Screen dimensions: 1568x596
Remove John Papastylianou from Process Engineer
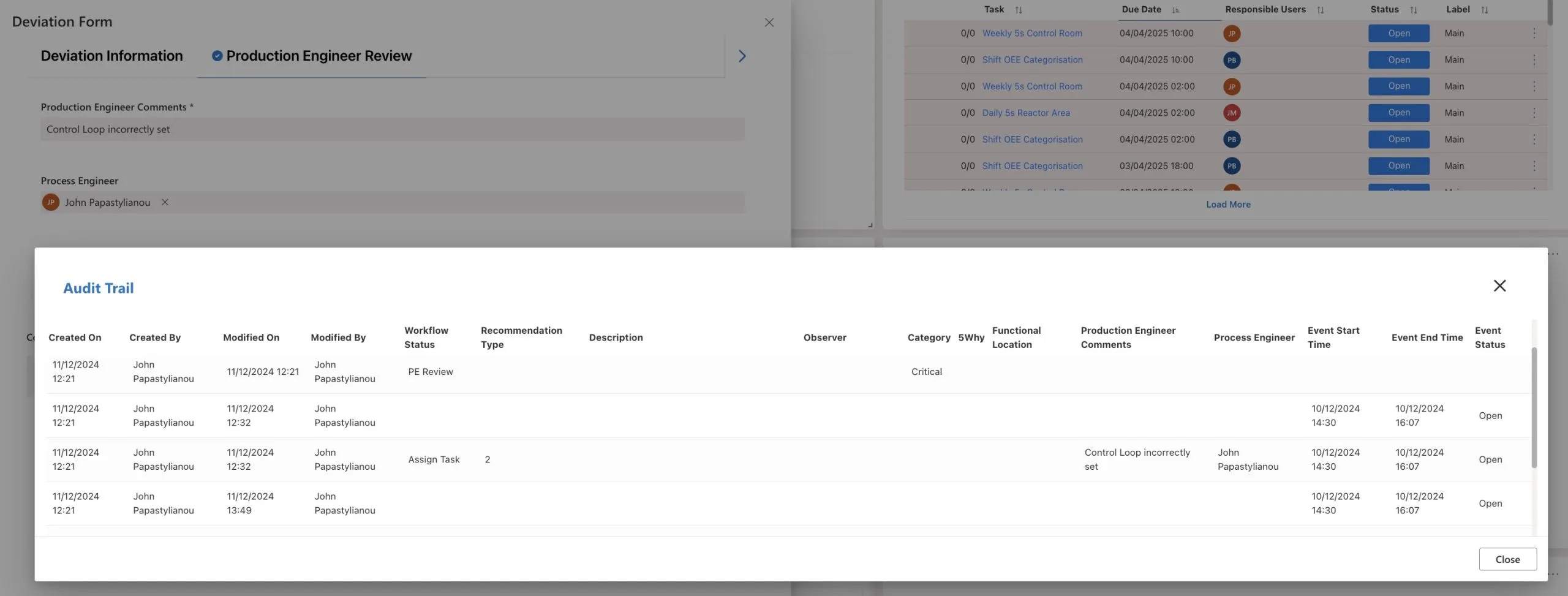[x=165, y=202]
